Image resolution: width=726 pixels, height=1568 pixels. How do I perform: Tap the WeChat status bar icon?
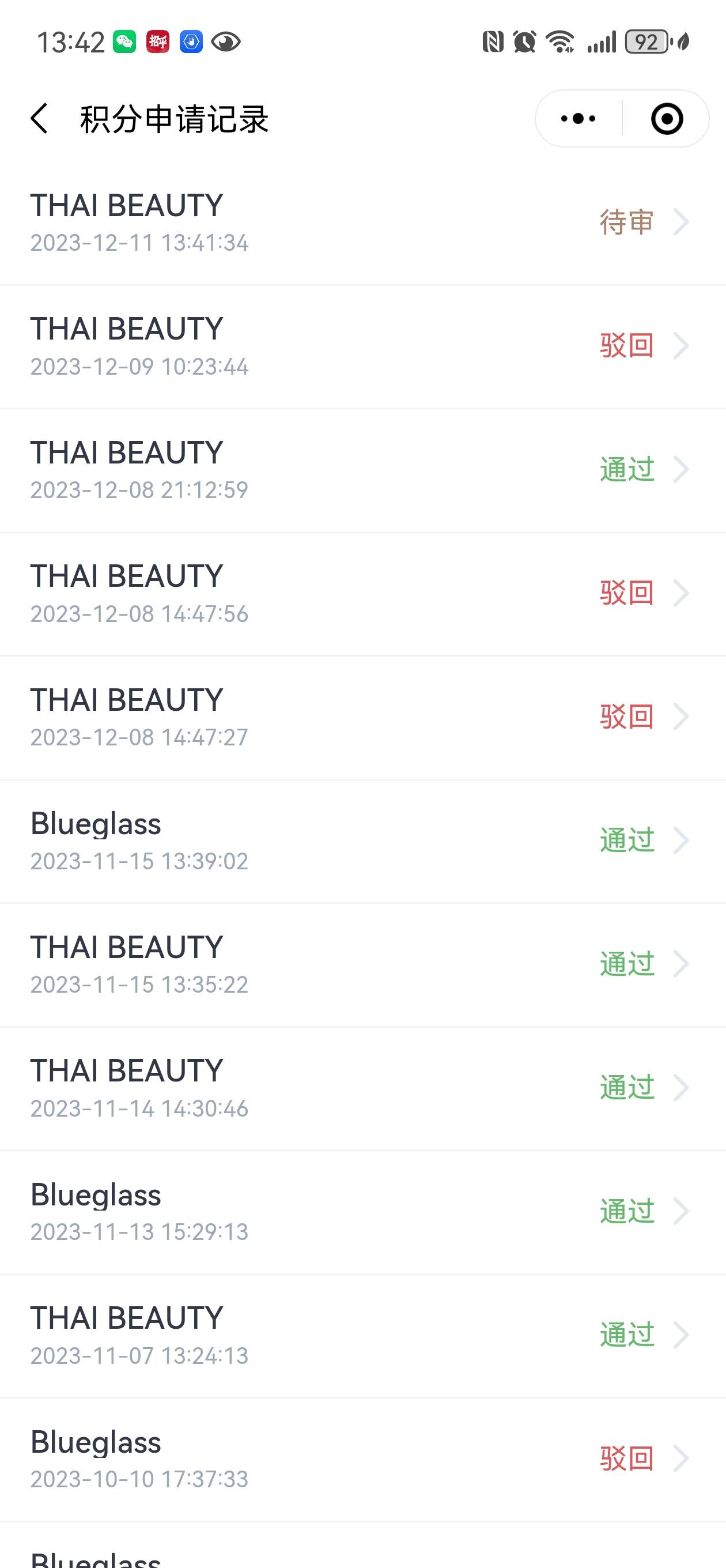pyautogui.click(x=125, y=42)
